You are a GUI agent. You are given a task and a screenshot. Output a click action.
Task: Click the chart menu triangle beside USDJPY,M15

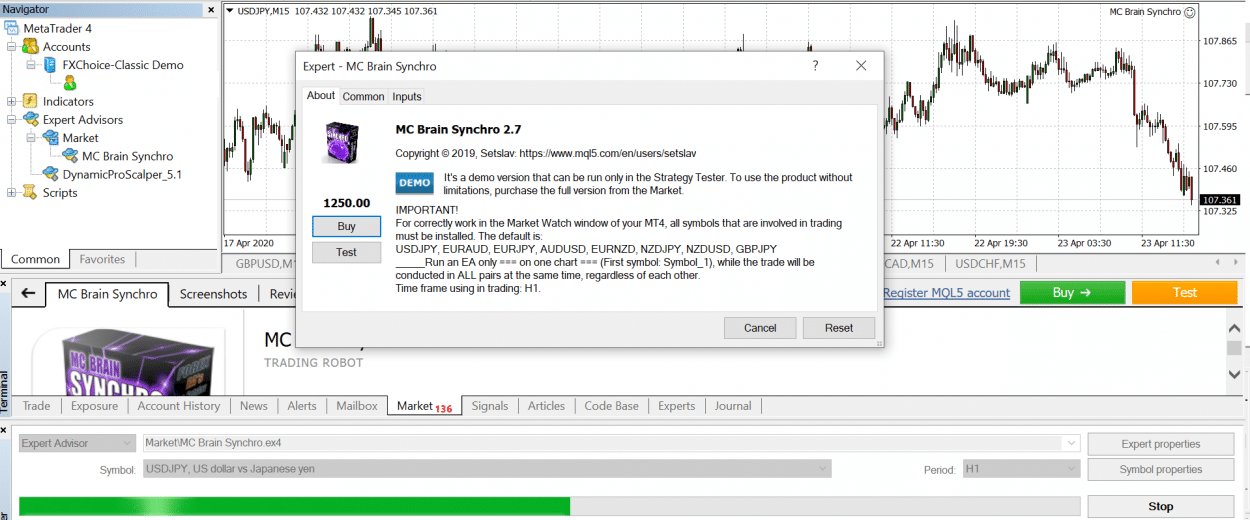click(230, 12)
